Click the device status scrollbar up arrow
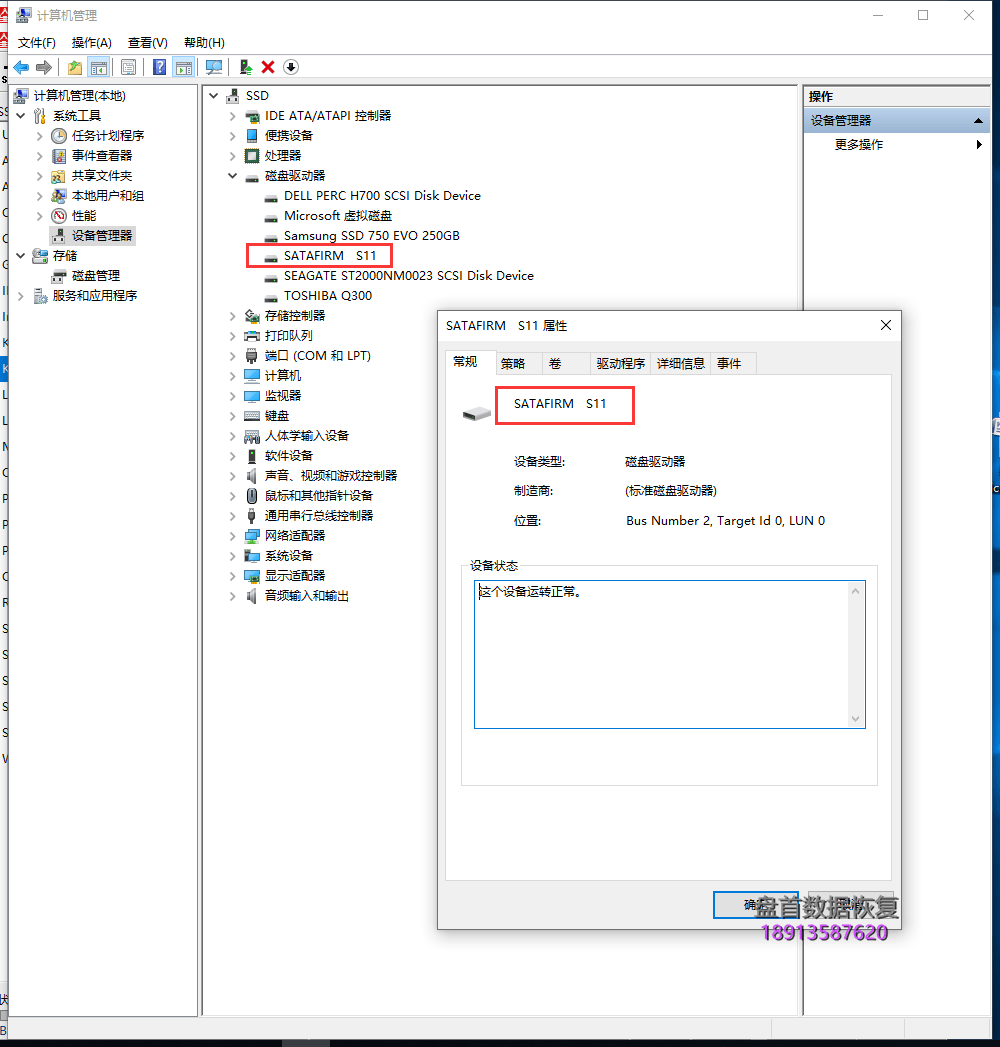The image size is (1000, 1047). click(855, 591)
